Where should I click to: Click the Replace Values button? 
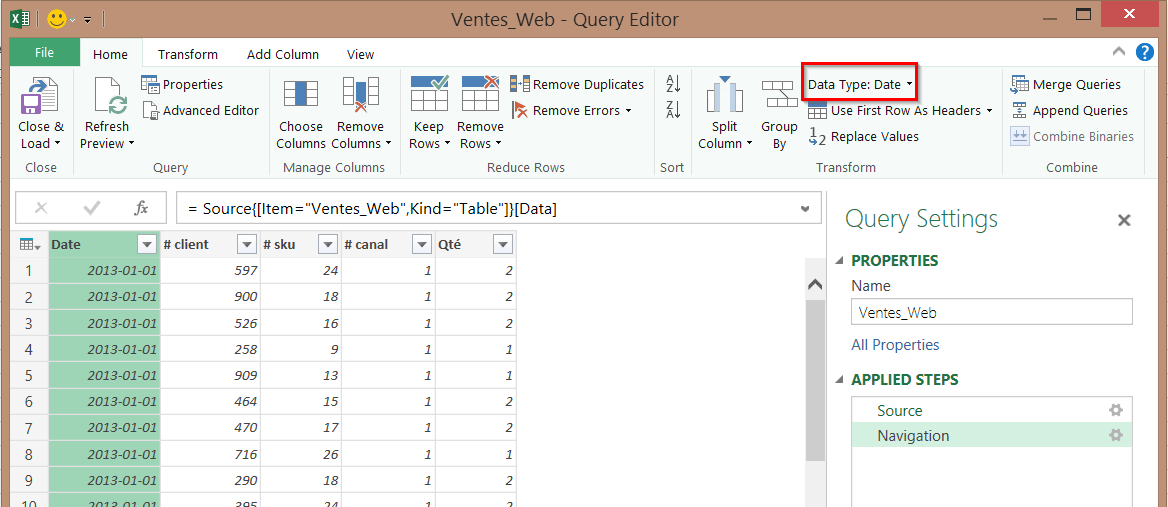[864, 137]
